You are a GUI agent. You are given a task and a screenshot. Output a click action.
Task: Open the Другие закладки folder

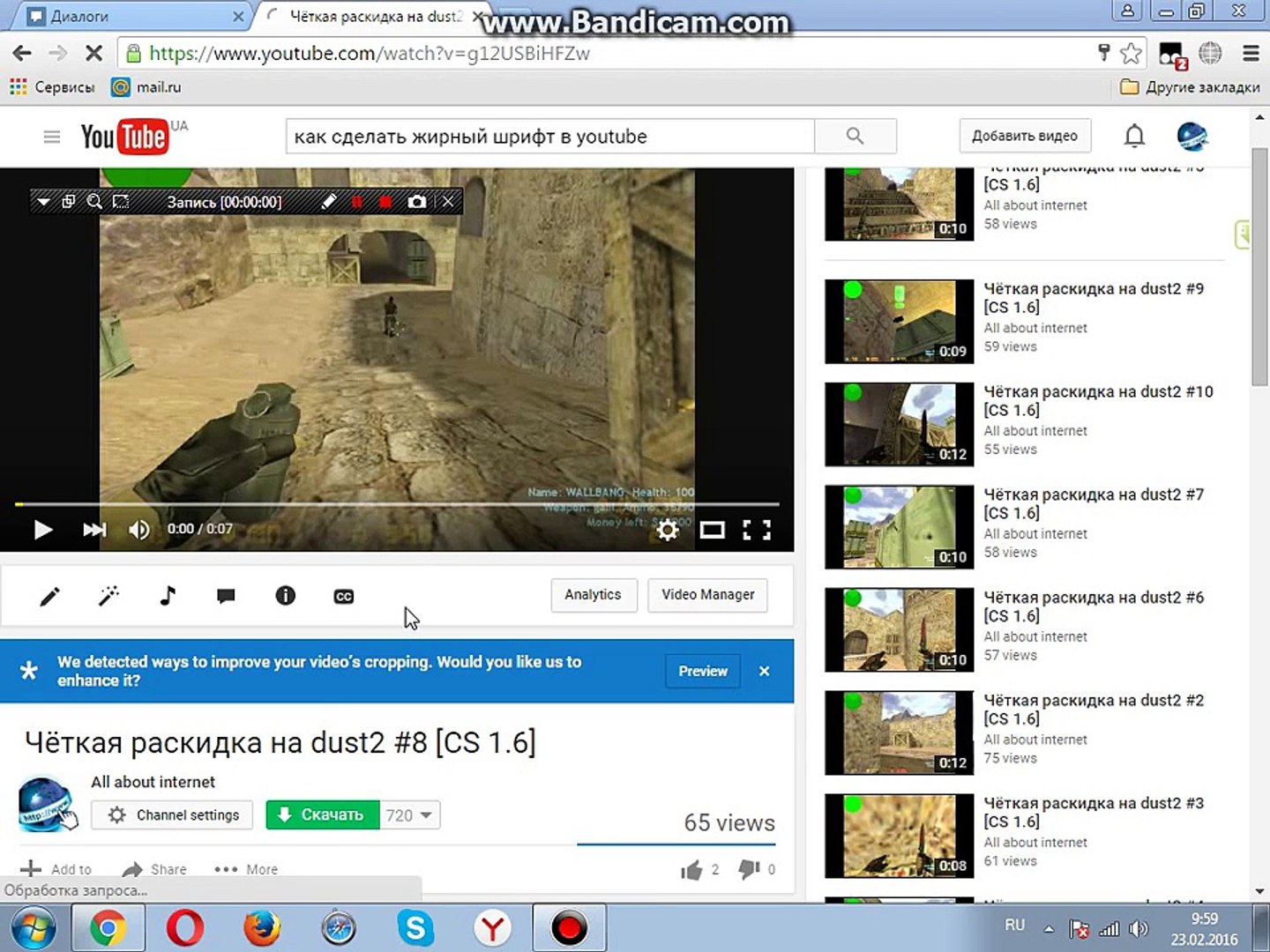tap(1189, 87)
